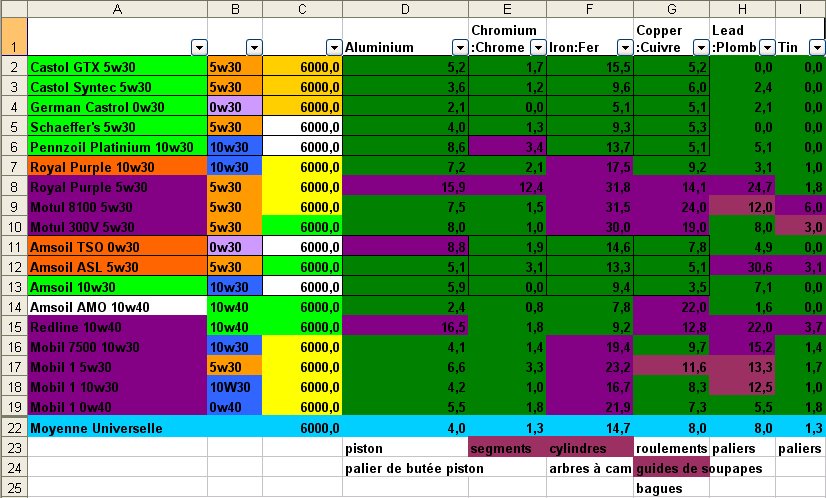826x498 pixels.
Task: Click the palier de butée piston cell
Action: 414,468
